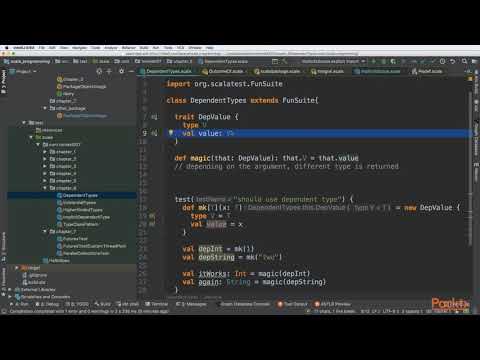Viewport: 480px width, 360px height.
Task: Click the scroll-from-source target icon in Project panel
Action: tap(99, 71)
